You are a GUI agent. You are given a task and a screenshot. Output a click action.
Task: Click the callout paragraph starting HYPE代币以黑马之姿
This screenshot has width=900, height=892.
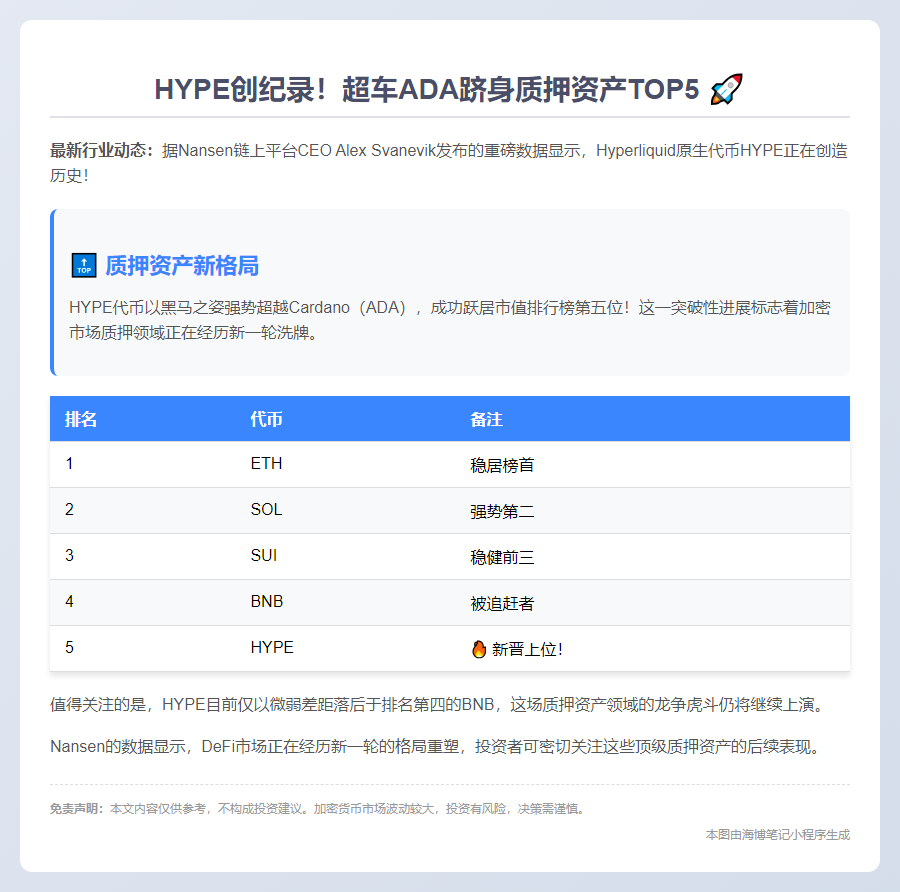click(x=450, y=320)
